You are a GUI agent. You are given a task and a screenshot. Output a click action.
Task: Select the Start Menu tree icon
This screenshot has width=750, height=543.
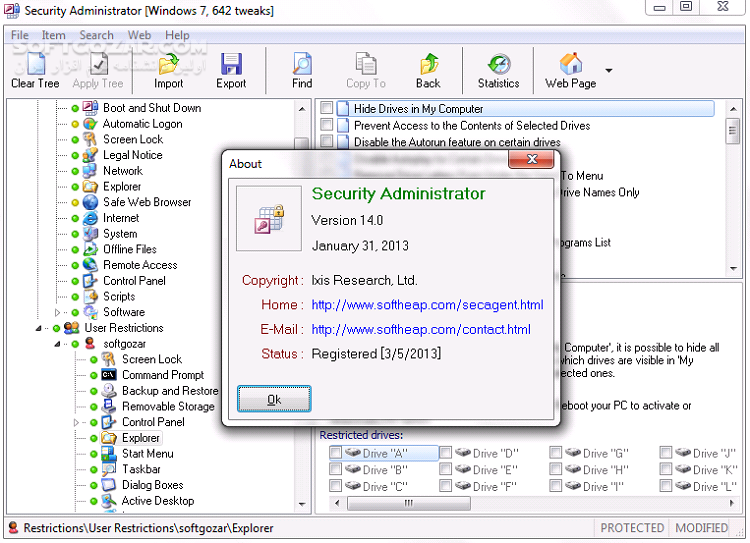tap(109, 454)
